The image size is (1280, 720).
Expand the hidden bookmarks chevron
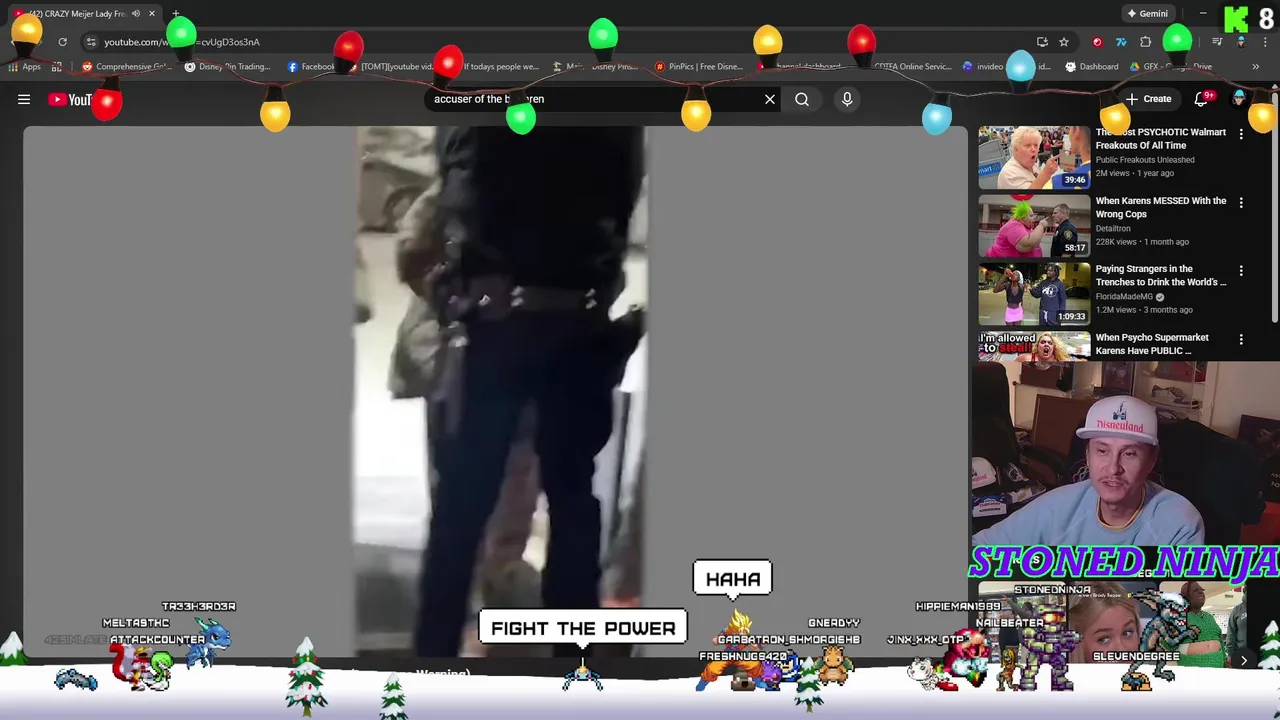[1255, 67]
